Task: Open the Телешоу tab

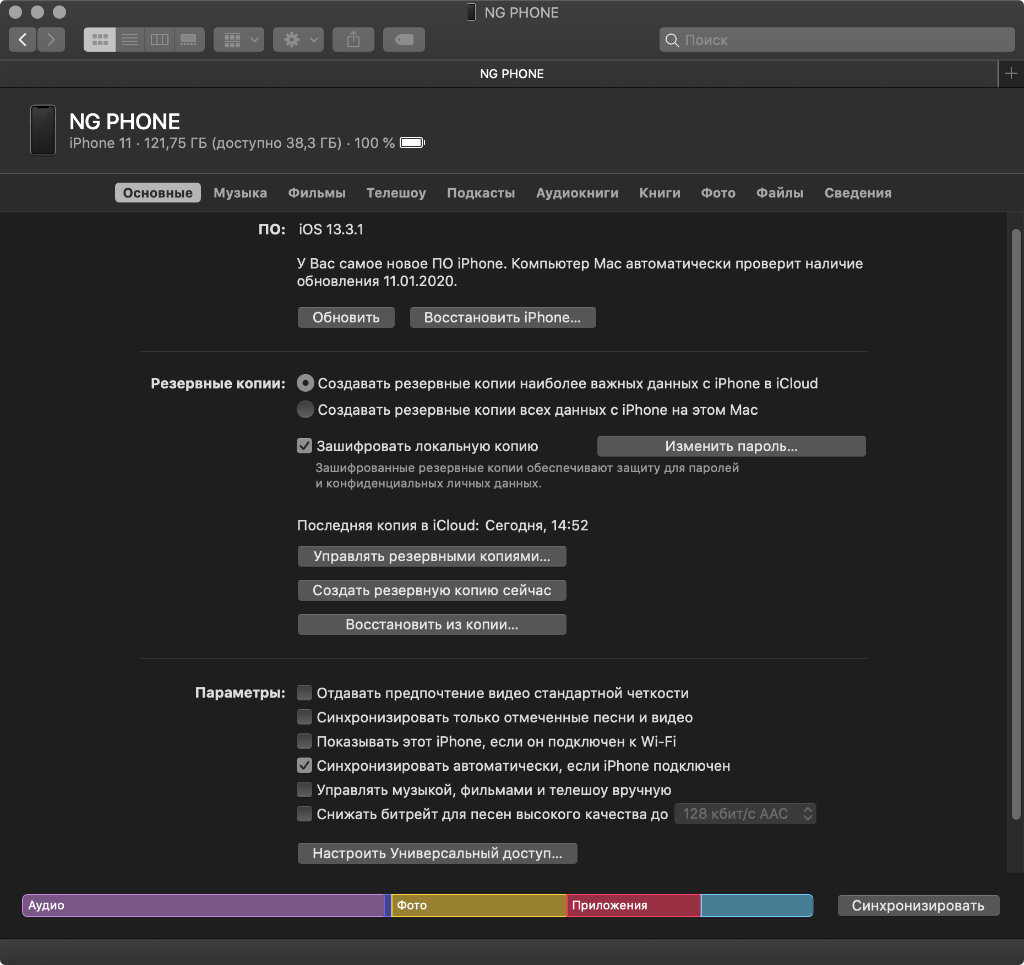Action: click(x=396, y=193)
